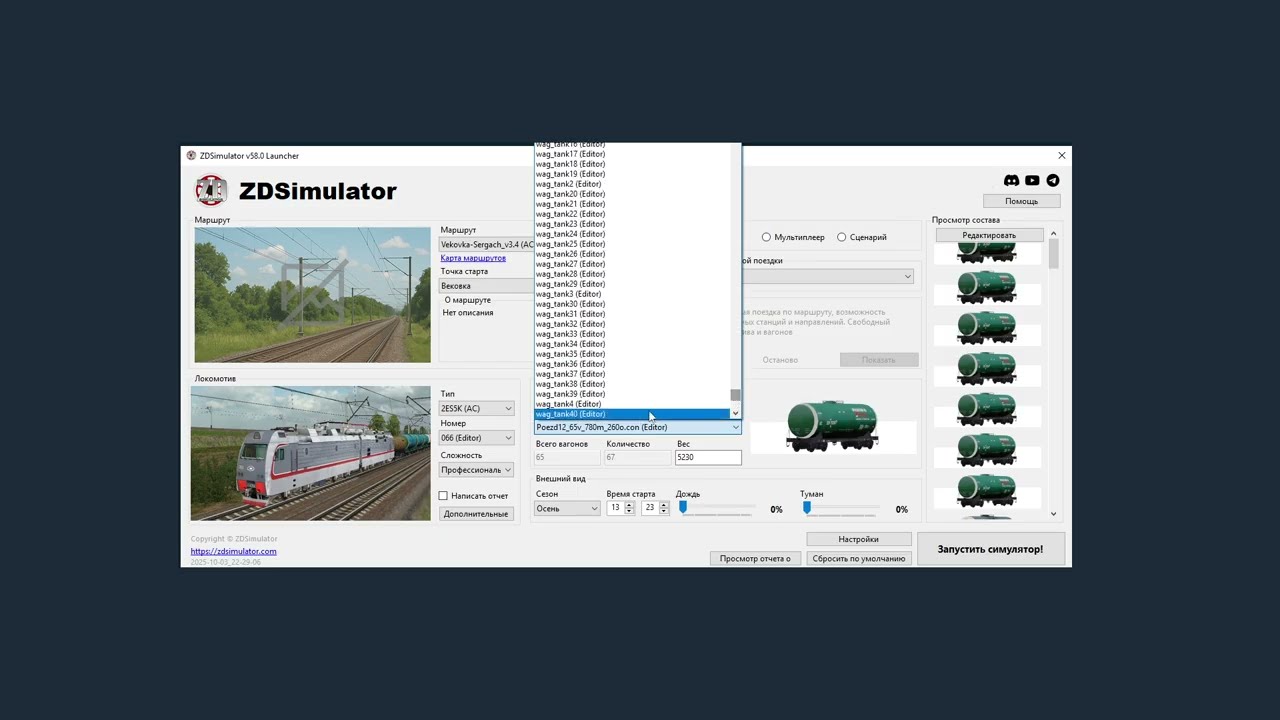This screenshot has width=1280, height=720.
Task: Click the Дождь rain slider handle
Action: [683, 508]
